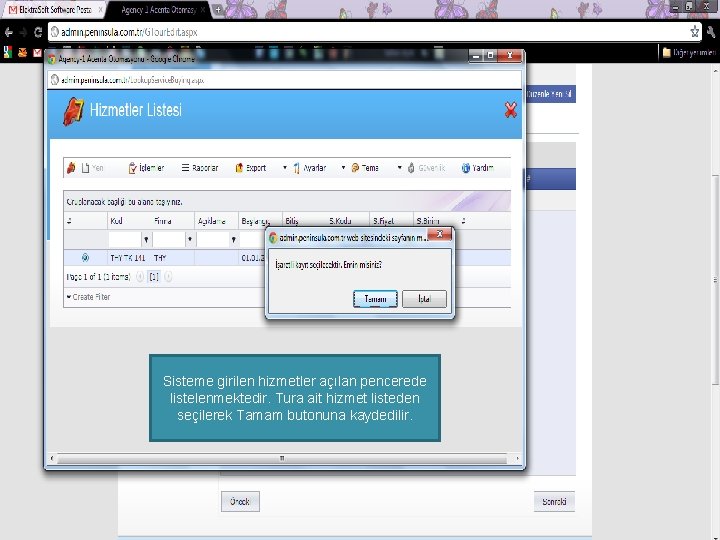Image resolution: width=720 pixels, height=540 pixels.
Task: Expand the dropdown arrow beside Tema
Action: tap(399, 168)
